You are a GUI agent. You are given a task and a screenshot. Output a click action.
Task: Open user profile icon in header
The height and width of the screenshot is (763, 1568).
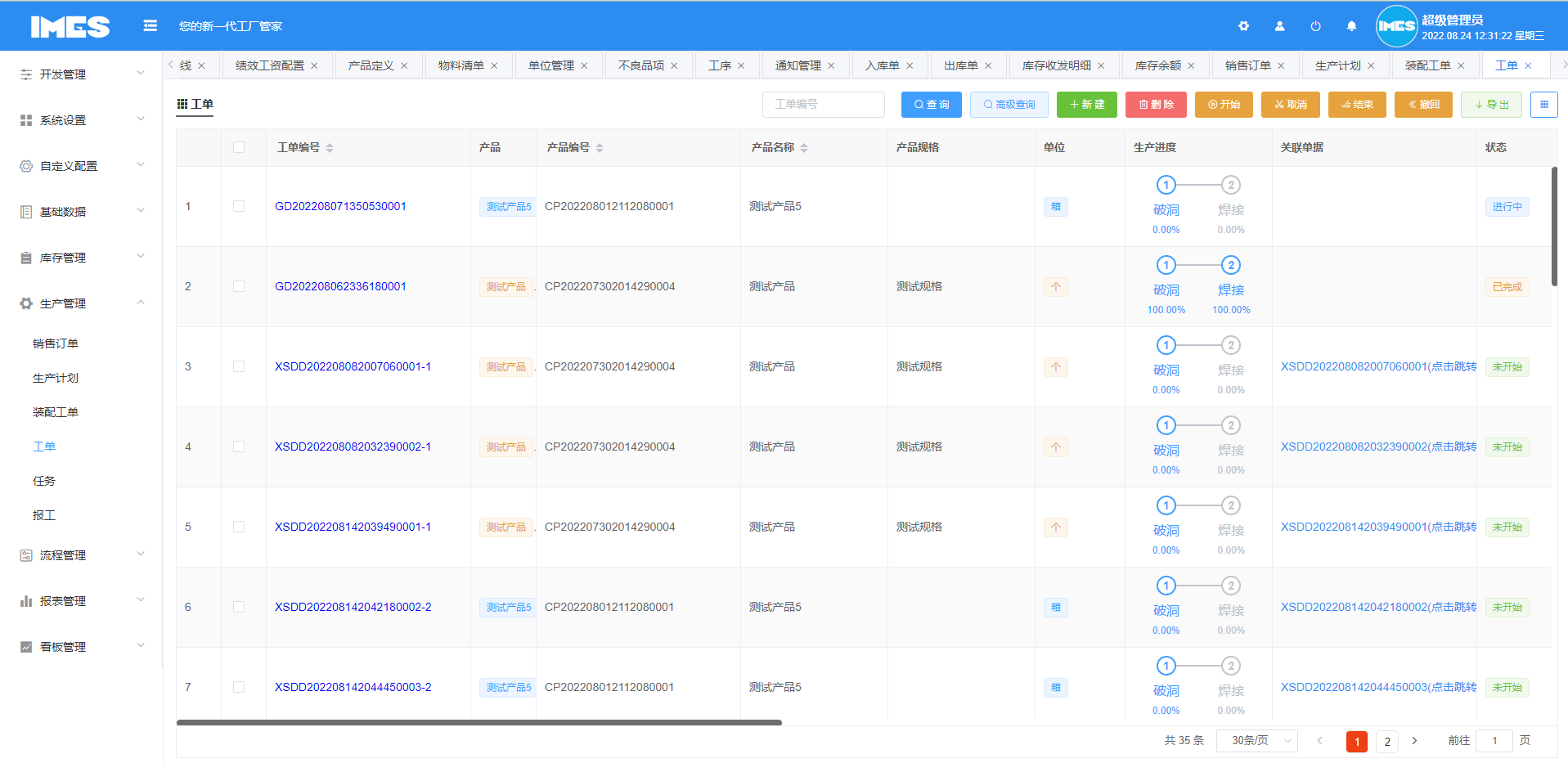(1279, 26)
